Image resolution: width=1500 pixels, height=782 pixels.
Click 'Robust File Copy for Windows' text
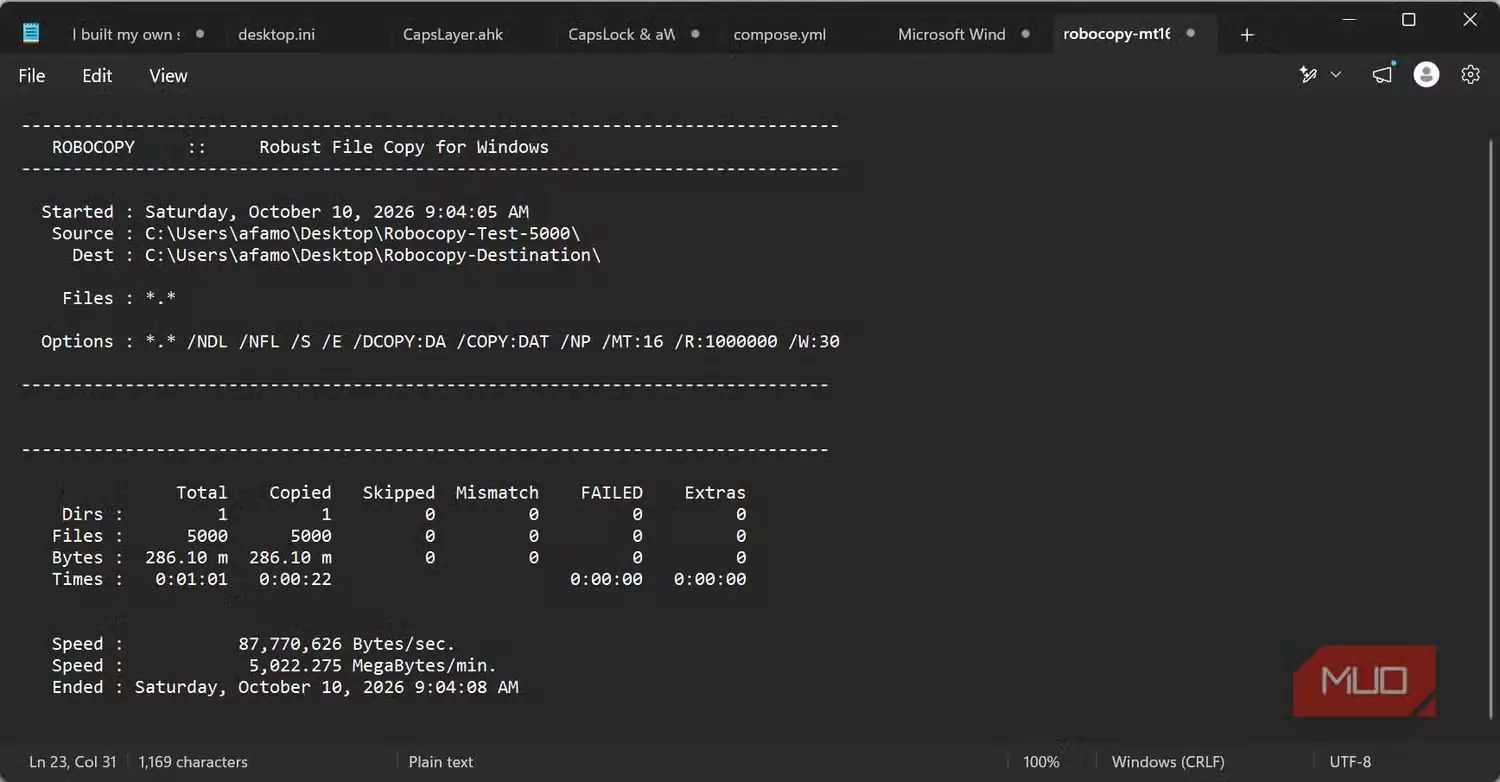click(404, 147)
